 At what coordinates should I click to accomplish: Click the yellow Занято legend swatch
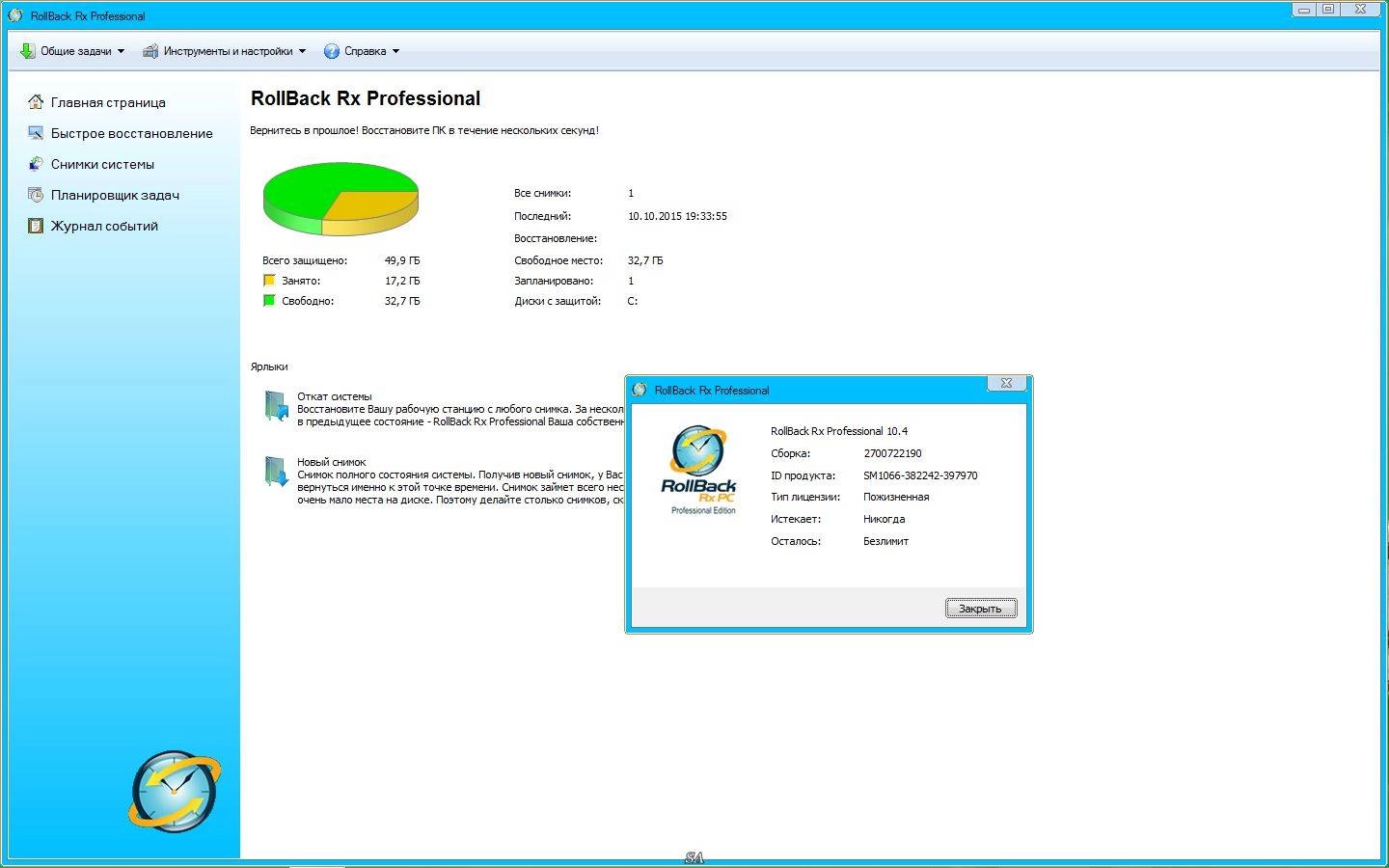pyautogui.click(x=269, y=281)
